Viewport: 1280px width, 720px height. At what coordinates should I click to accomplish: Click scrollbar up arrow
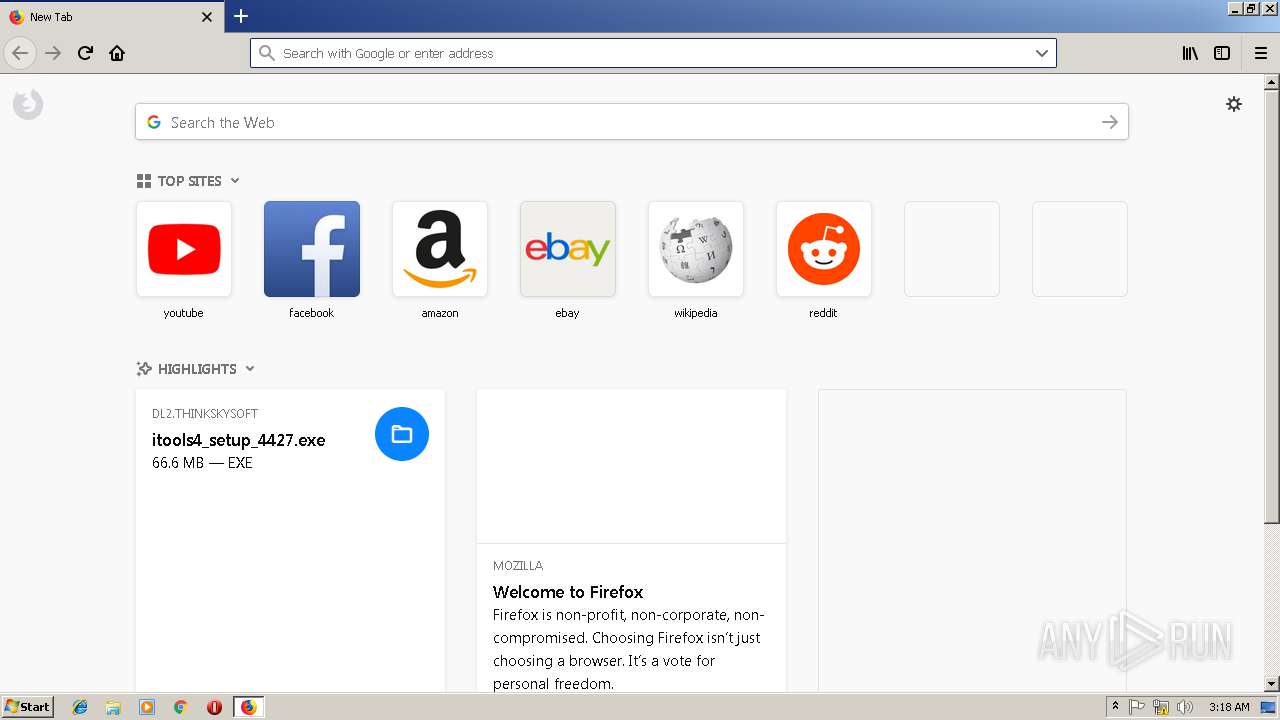pyautogui.click(x=1272, y=82)
